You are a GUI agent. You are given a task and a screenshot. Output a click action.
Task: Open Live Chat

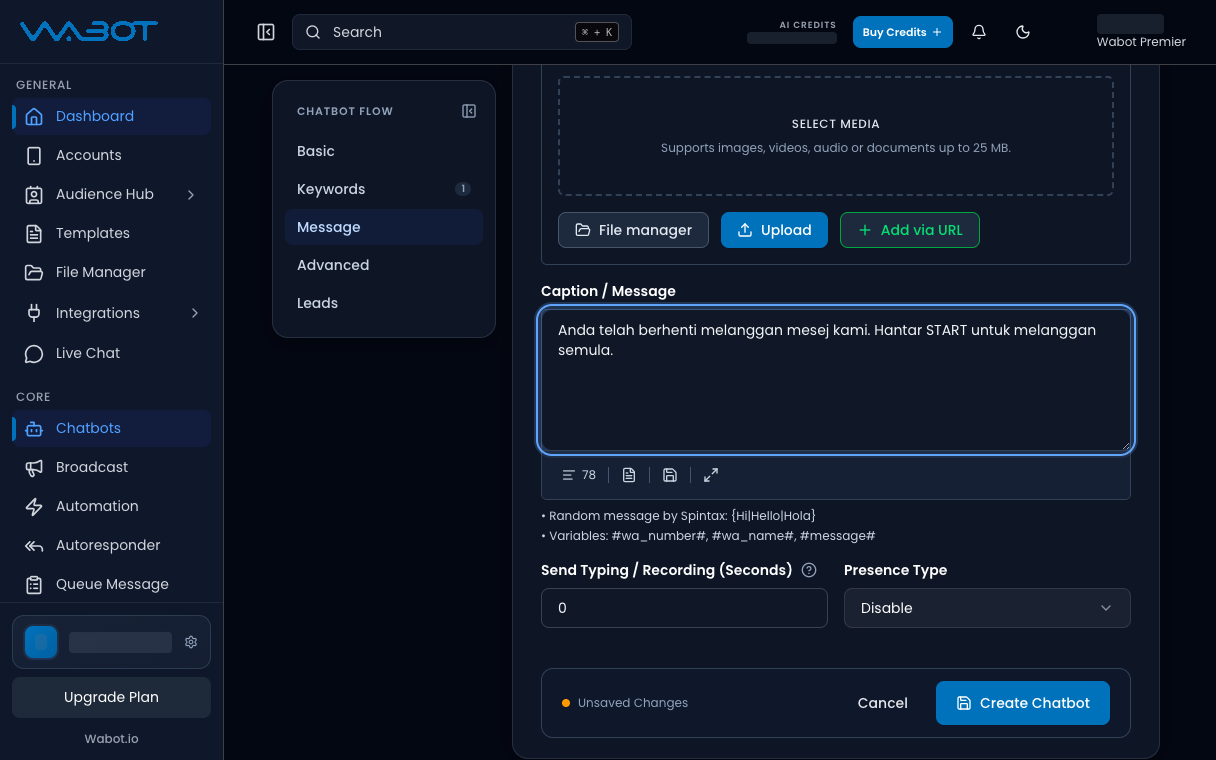click(111, 353)
